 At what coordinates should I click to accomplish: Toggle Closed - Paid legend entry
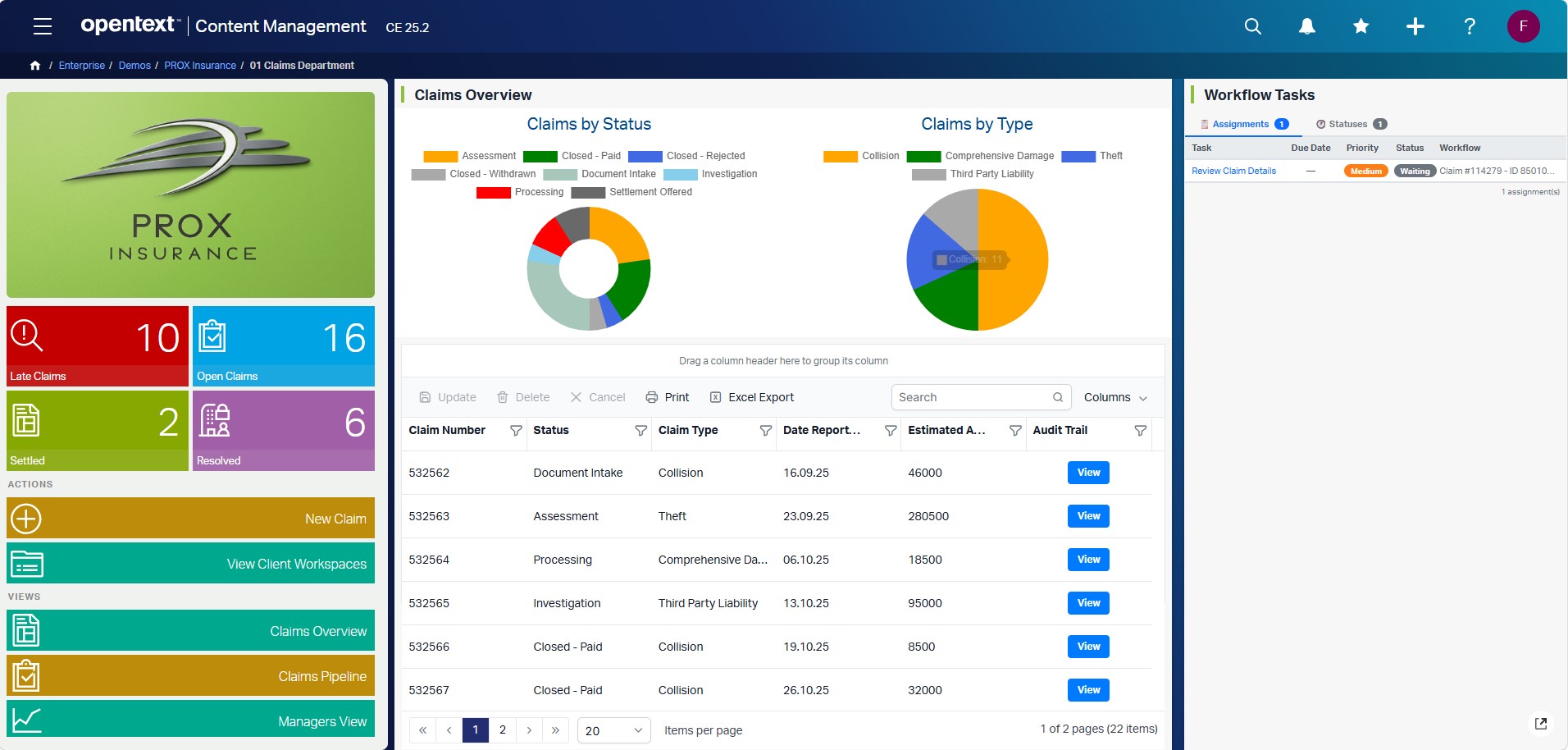(572, 156)
